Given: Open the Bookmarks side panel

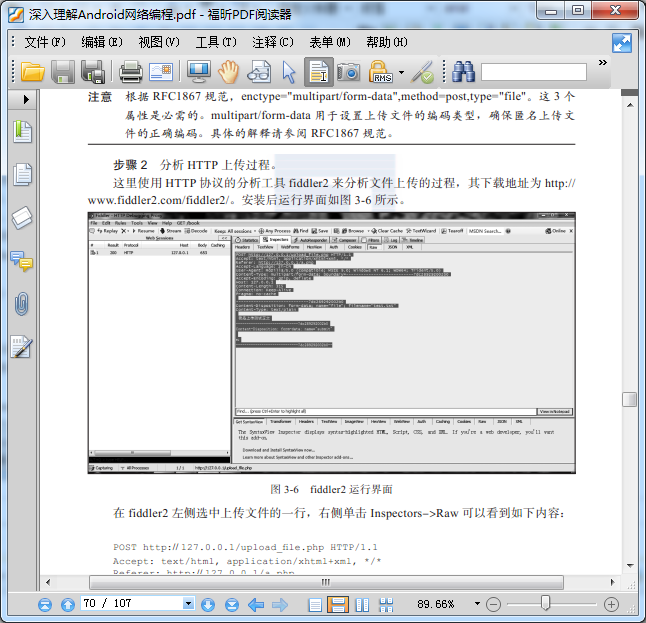Looking at the screenshot, I should click(22, 132).
